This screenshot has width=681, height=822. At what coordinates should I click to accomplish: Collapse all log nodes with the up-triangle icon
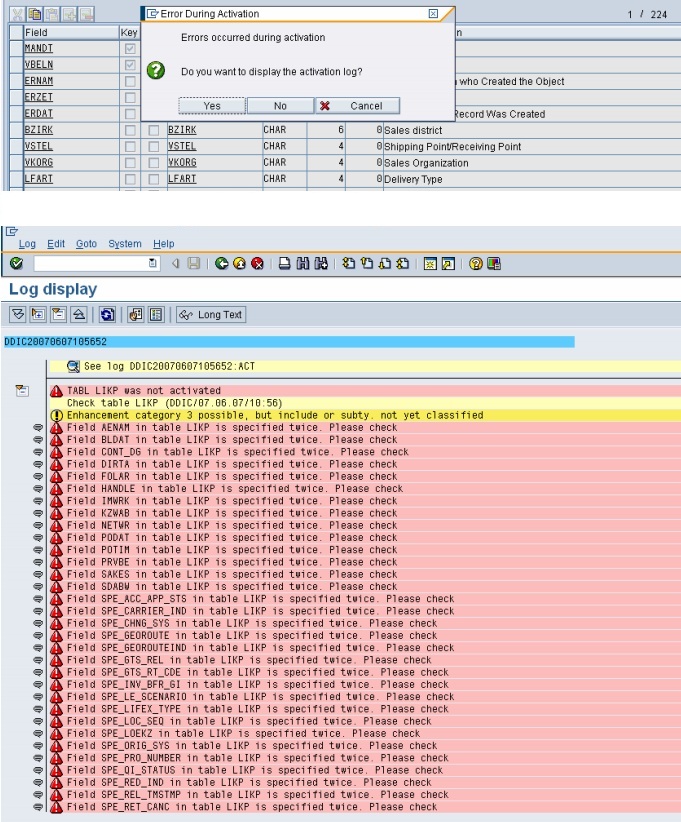tap(79, 315)
